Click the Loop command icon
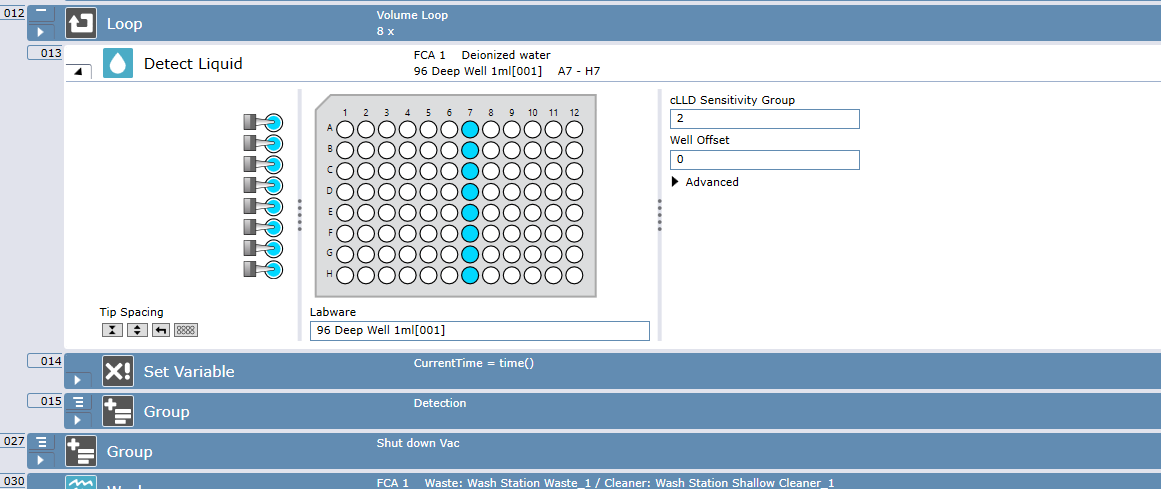Viewport: 1161px width, 489px height. click(x=81, y=23)
